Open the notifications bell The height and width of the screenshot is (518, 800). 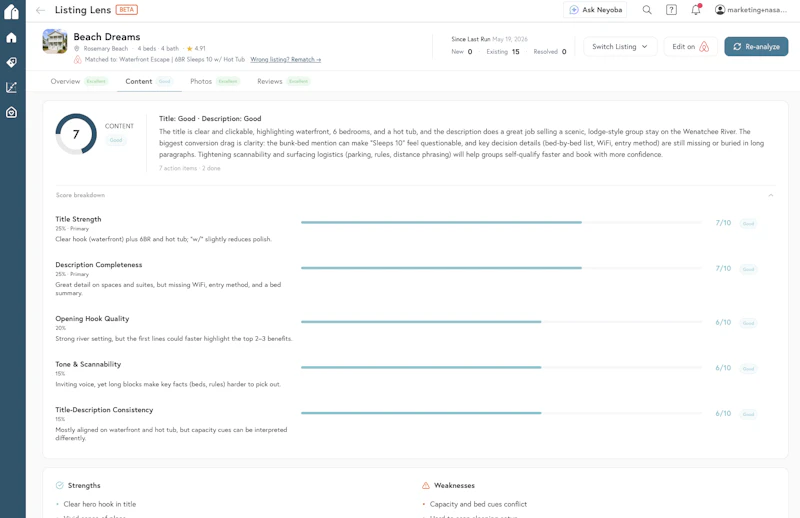tap(696, 10)
